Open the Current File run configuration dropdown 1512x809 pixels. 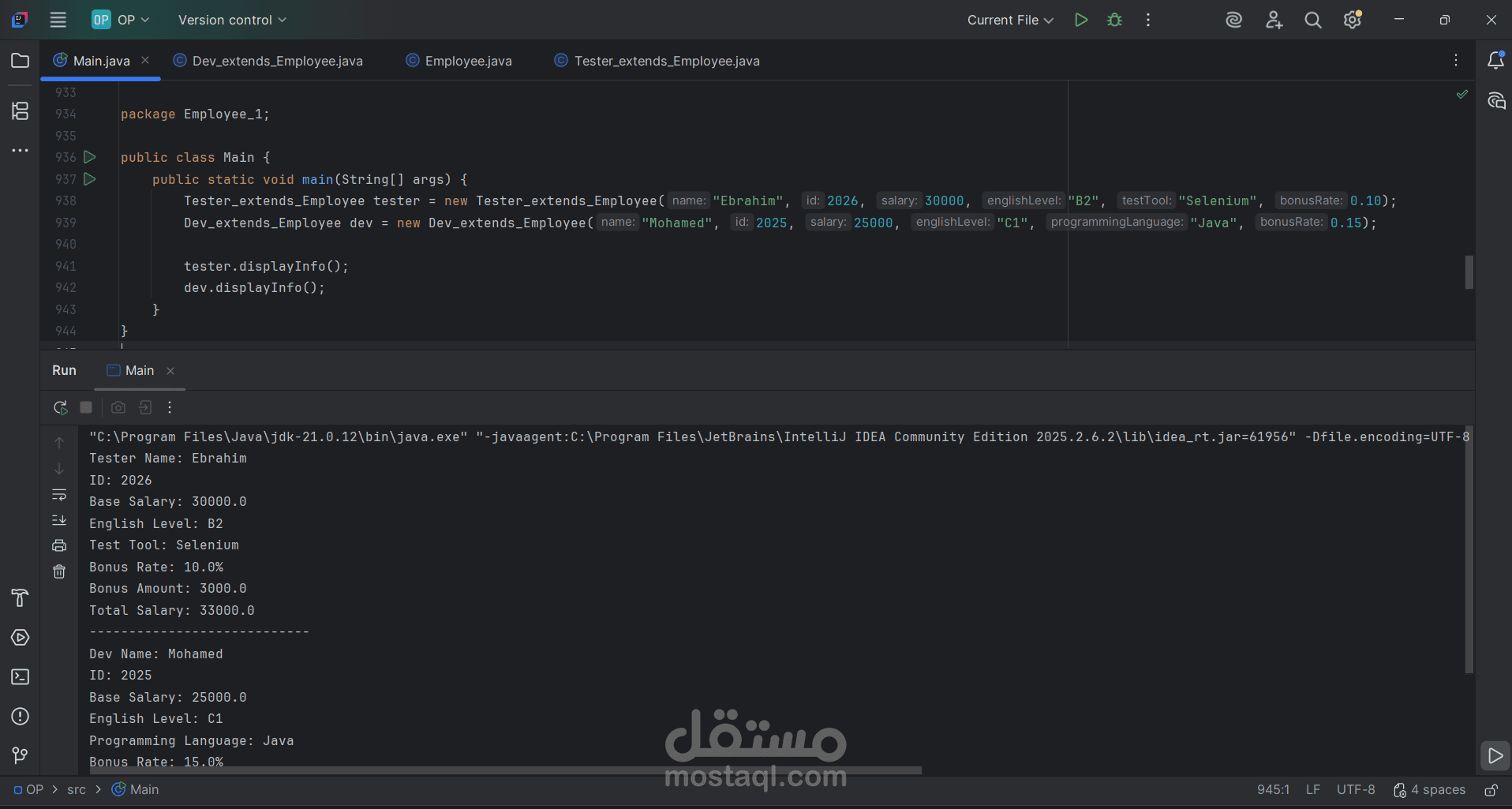click(x=1010, y=20)
